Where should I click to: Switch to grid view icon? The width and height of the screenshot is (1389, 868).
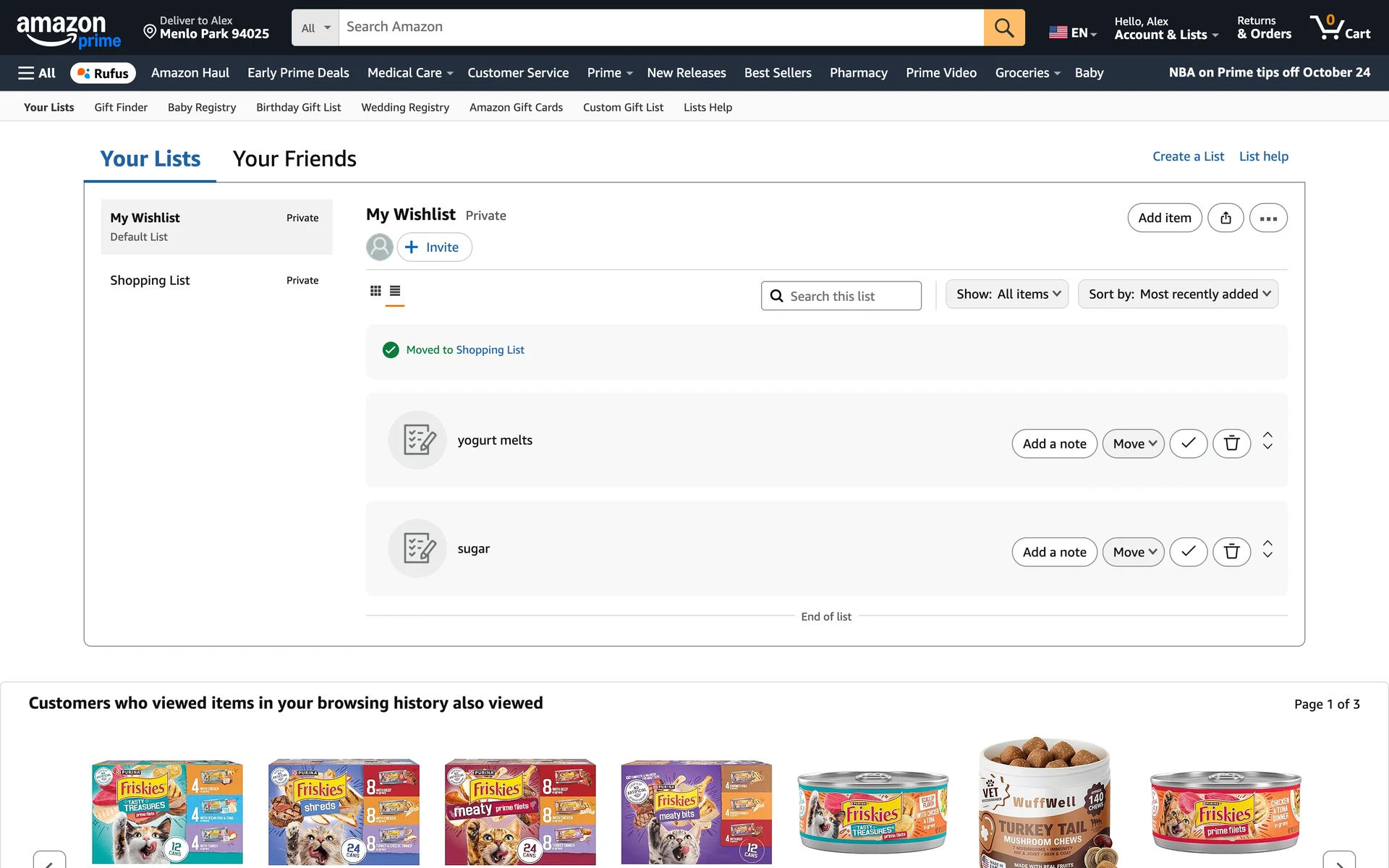click(375, 291)
